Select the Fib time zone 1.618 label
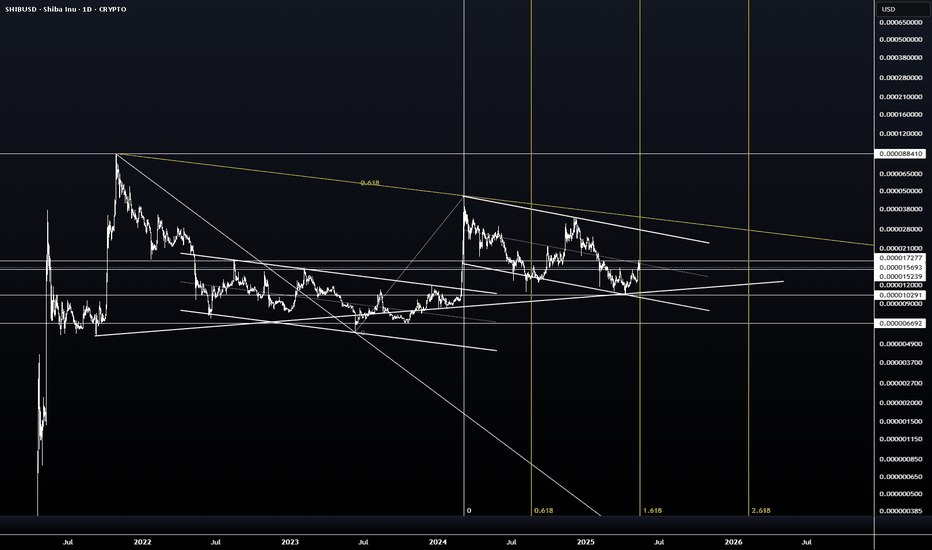932x550 pixels. [x=652, y=511]
